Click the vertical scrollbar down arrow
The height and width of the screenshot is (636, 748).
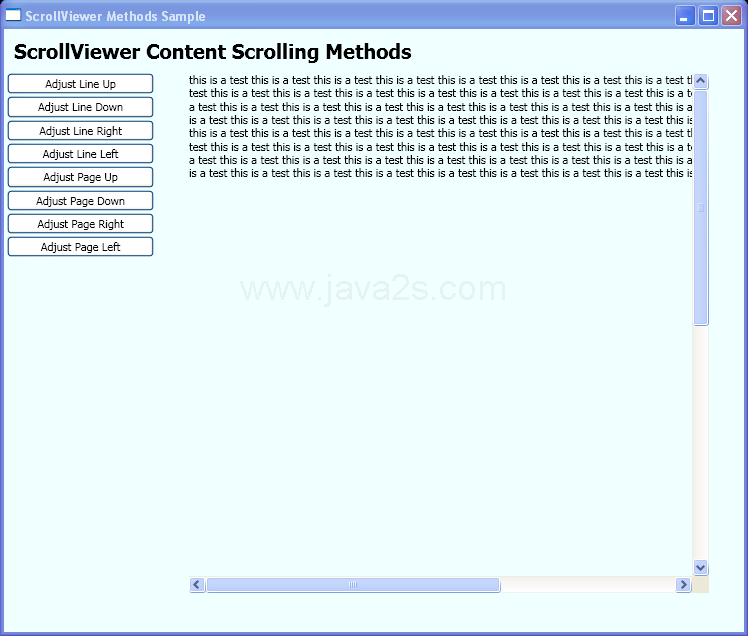point(700,567)
